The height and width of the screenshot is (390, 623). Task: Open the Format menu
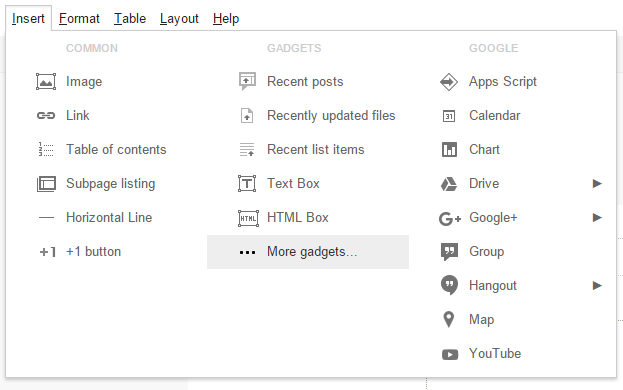(79, 19)
